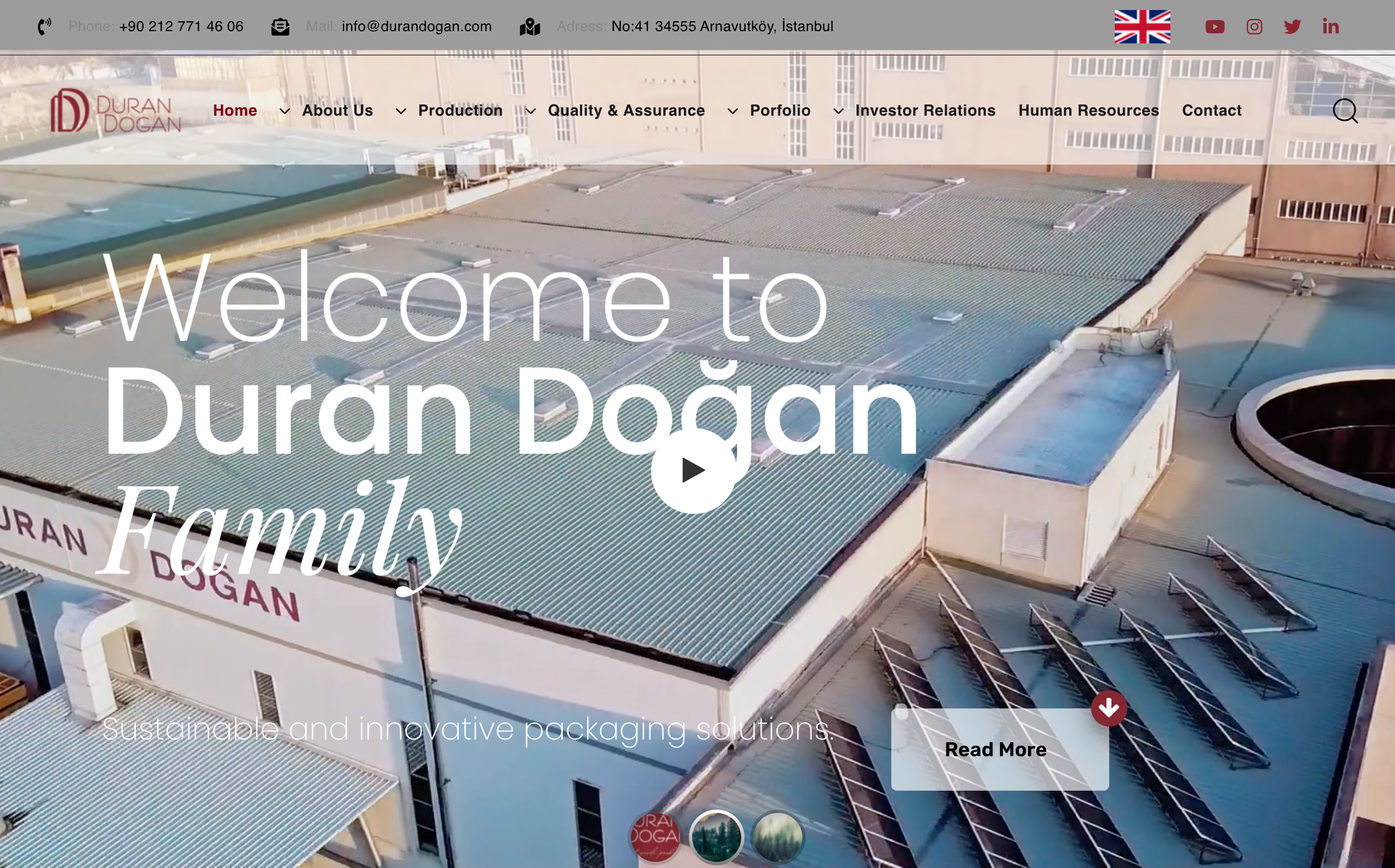Open Investor Relations menu
This screenshot has width=1395, height=868.
click(x=925, y=110)
